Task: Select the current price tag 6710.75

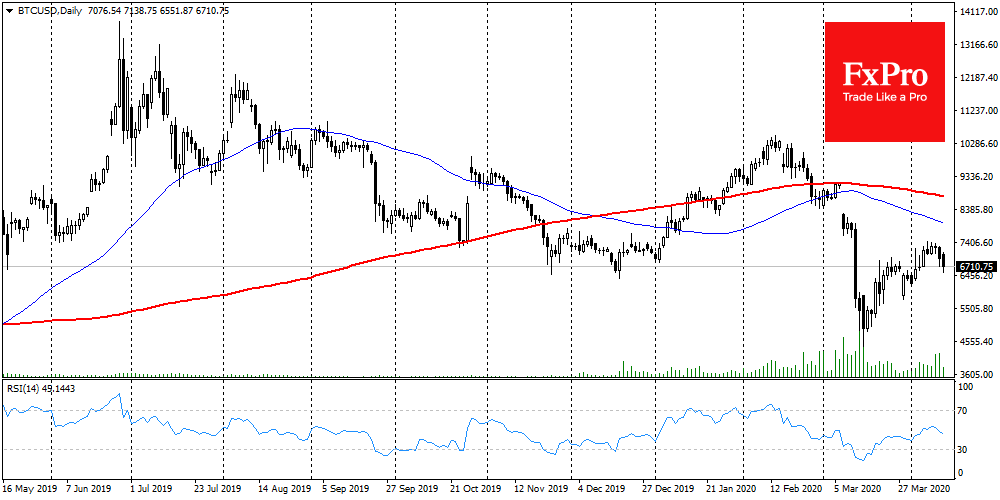Action: click(976, 267)
